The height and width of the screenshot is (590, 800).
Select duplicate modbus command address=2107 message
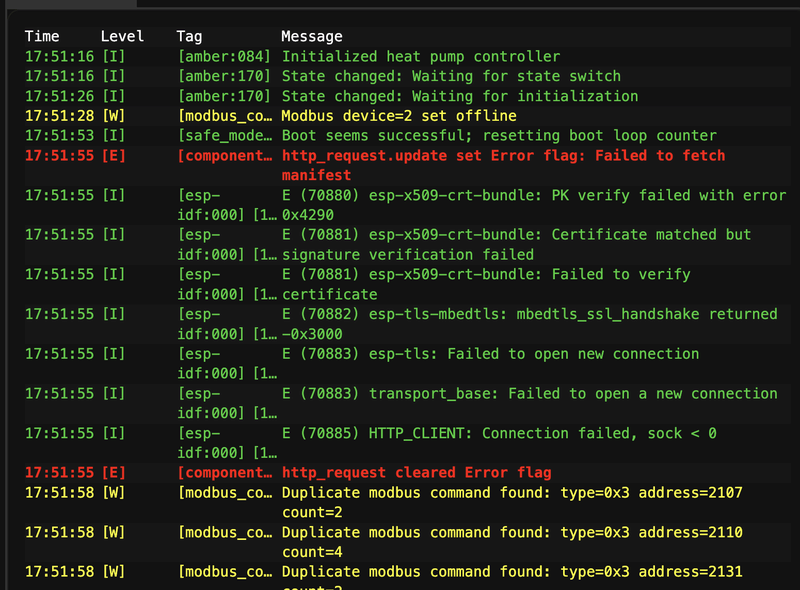pos(512,502)
